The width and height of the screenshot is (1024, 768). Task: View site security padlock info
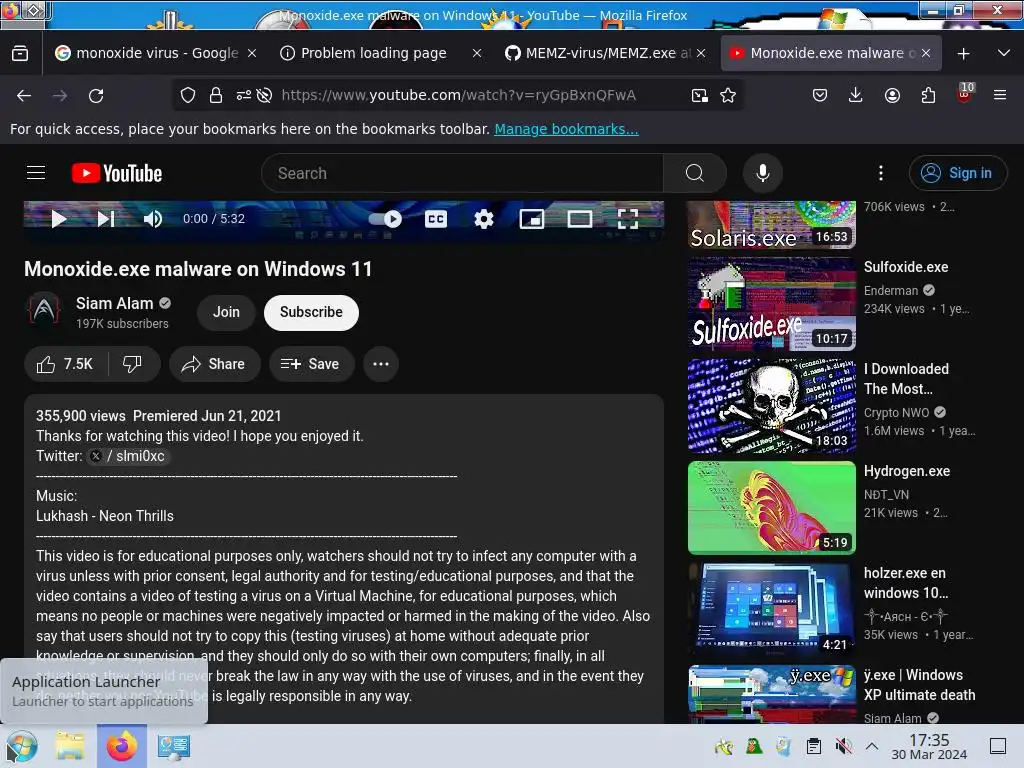(x=216, y=95)
